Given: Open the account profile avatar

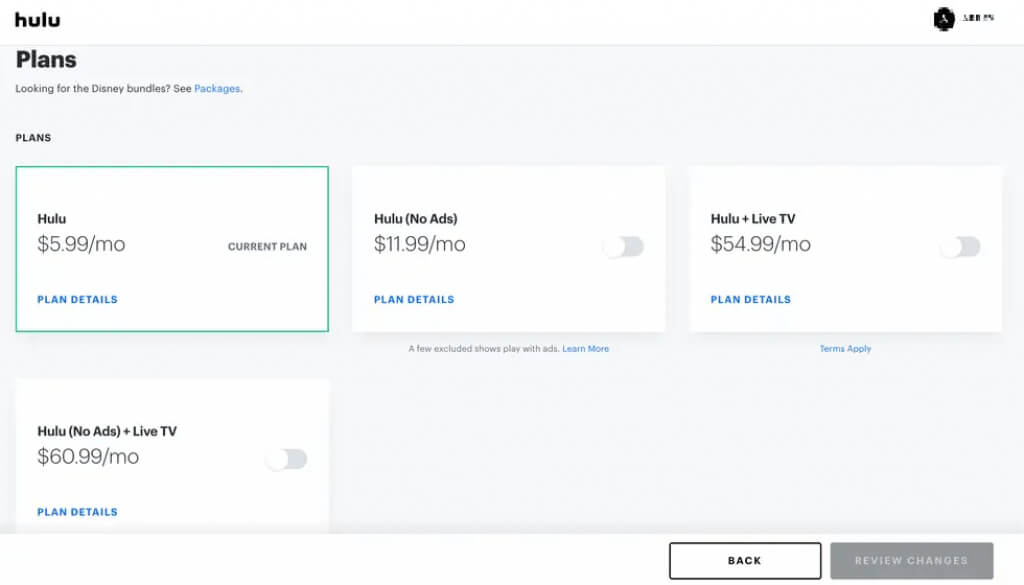Looking at the screenshot, I should coord(943,18).
